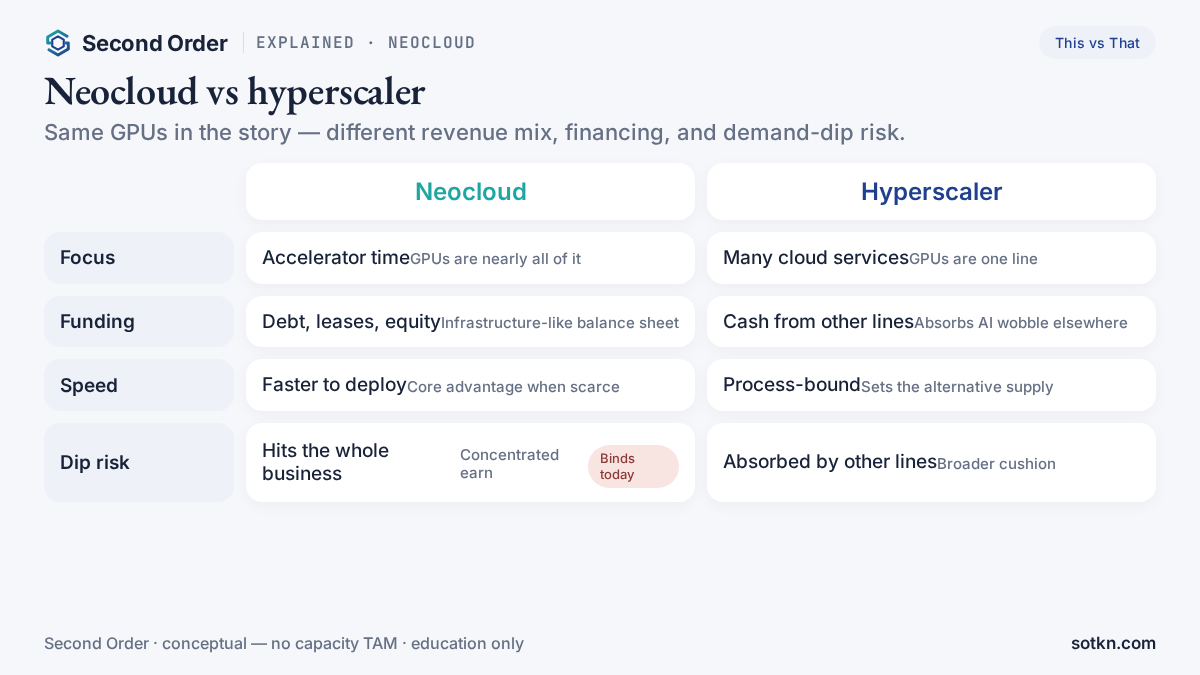Click the Broader cushion note
The image size is (1200, 675).
point(996,464)
